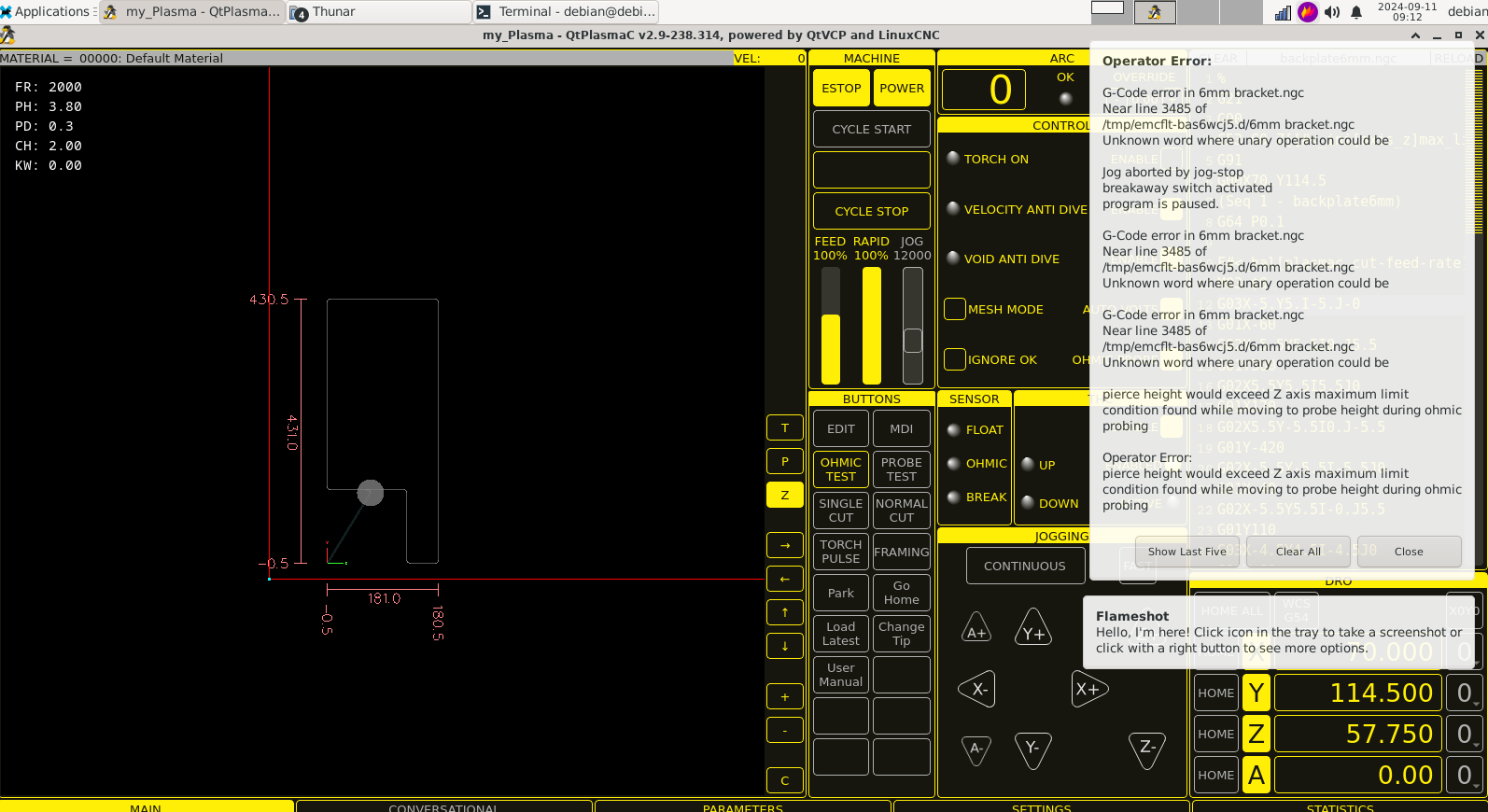Switch to the MAIN tab

tap(147, 806)
